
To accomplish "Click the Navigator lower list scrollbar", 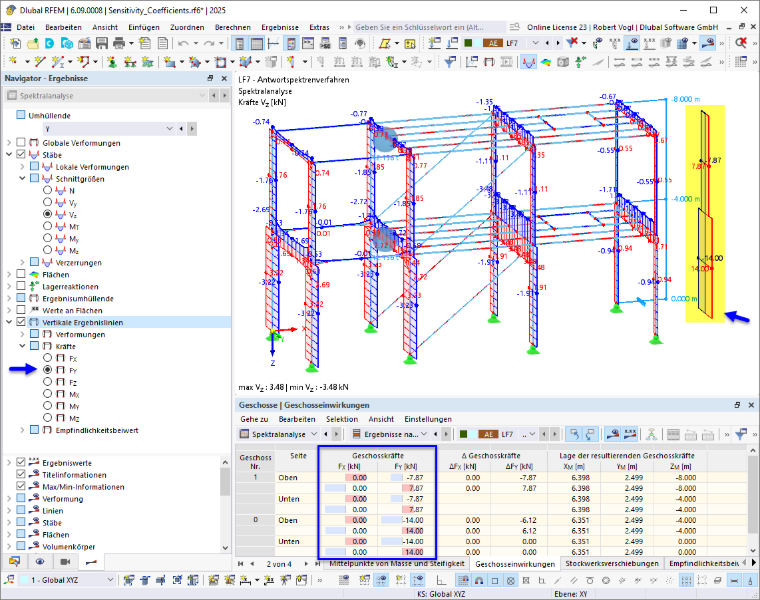I will tap(225, 504).
